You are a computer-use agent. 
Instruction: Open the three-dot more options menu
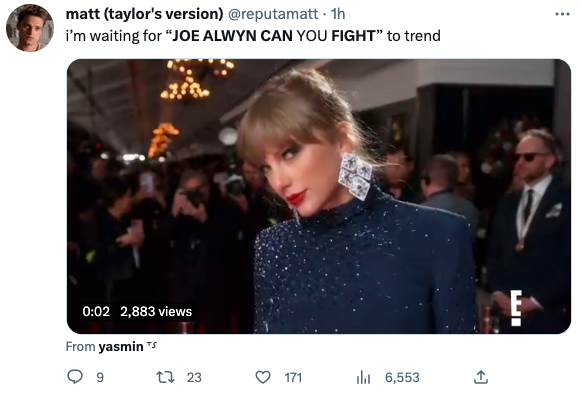[x=562, y=14]
